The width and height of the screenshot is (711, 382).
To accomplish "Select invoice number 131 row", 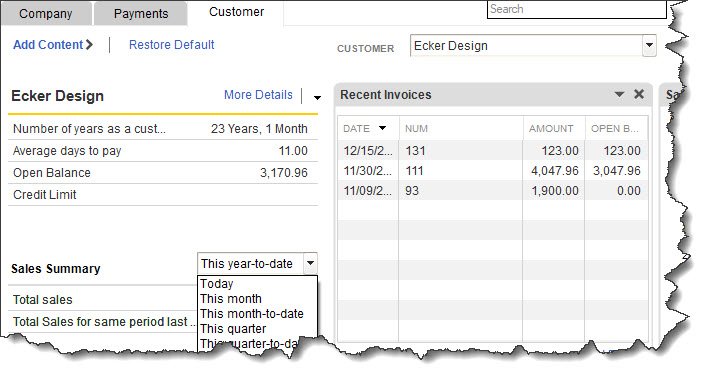I will 492,151.
